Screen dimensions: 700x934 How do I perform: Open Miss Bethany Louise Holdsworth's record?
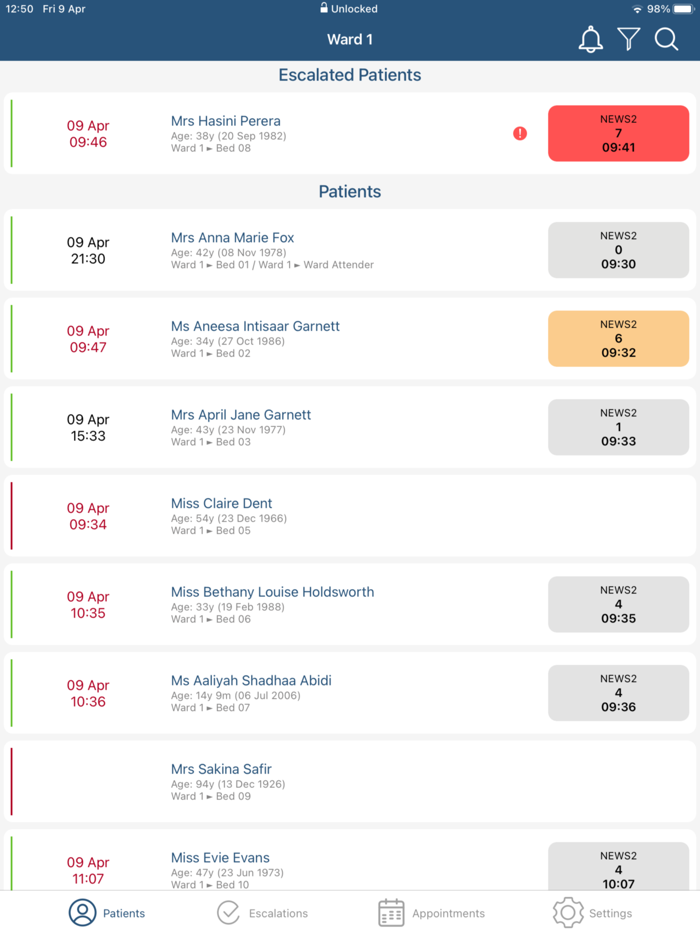[x=272, y=592]
